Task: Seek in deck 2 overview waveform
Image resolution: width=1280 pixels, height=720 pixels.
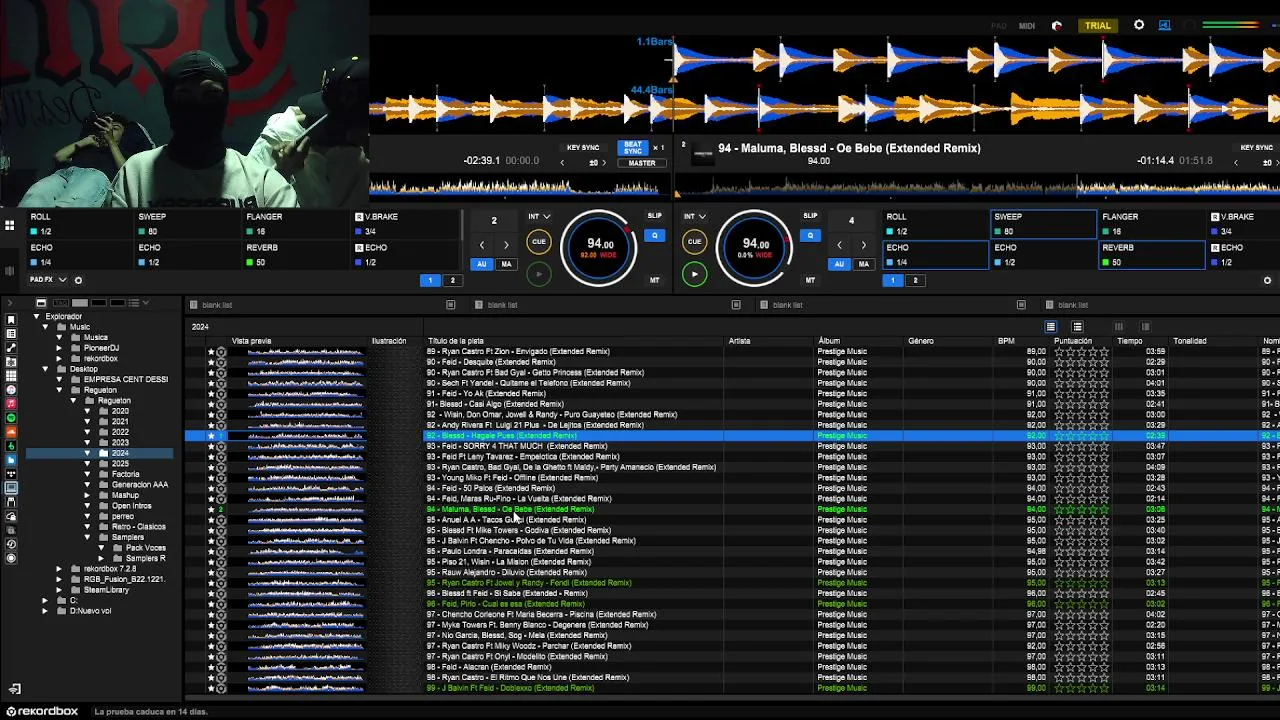Action: click(977, 186)
